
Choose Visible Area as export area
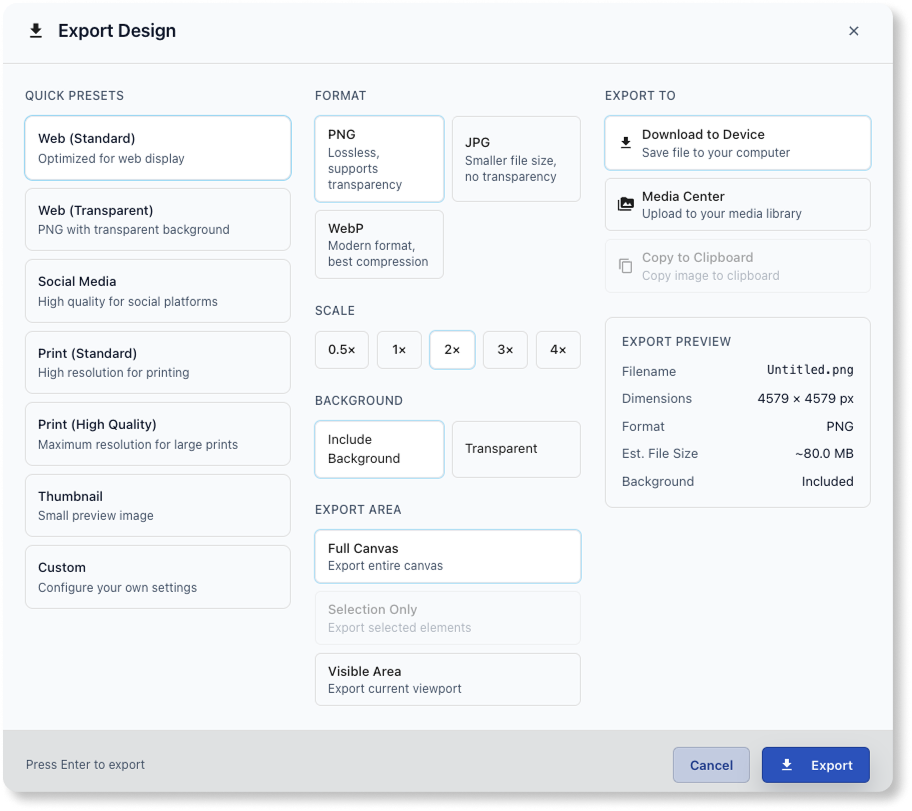447,679
